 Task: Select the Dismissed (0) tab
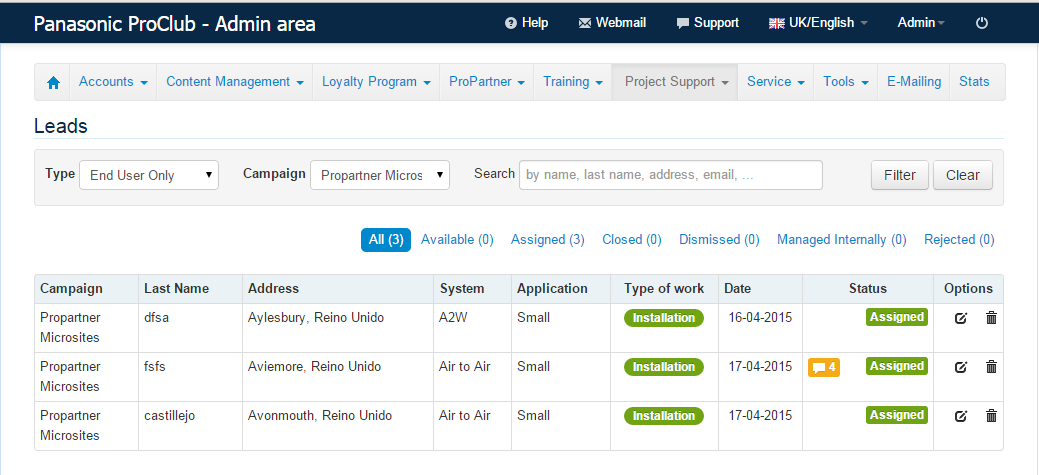click(x=719, y=240)
